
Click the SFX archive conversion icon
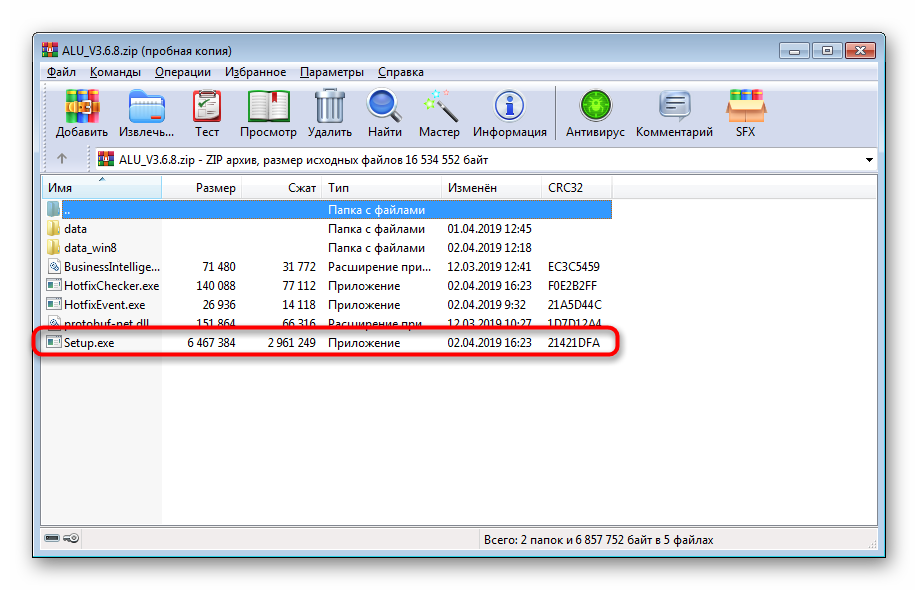(x=745, y=108)
